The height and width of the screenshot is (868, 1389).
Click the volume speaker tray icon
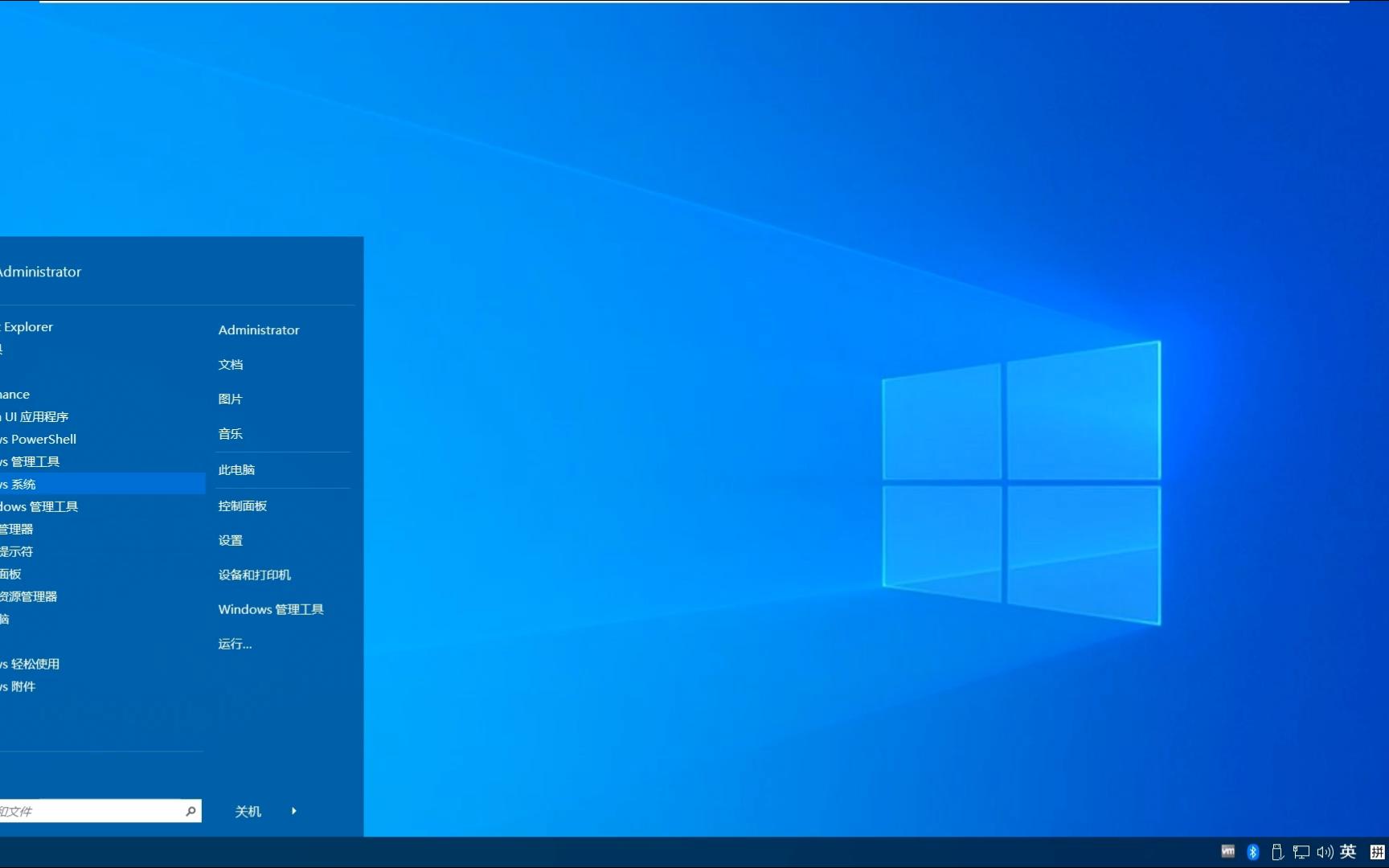1325,852
